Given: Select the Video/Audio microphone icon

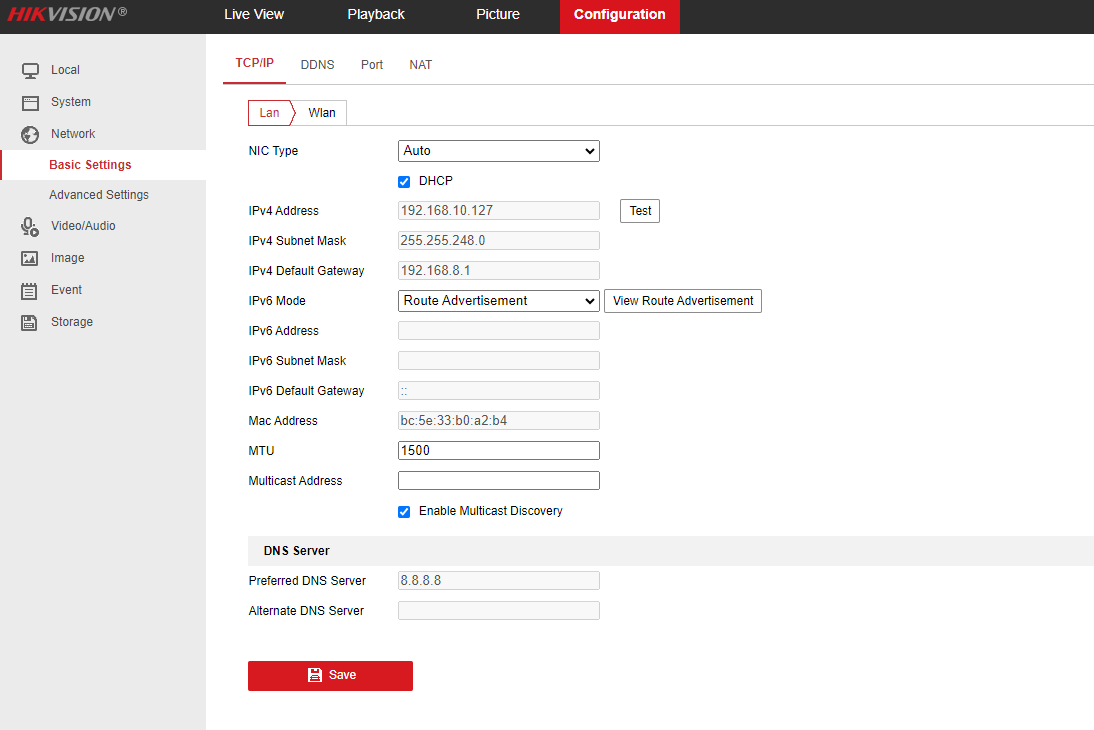Looking at the screenshot, I should pyautogui.click(x=29, y=226).
